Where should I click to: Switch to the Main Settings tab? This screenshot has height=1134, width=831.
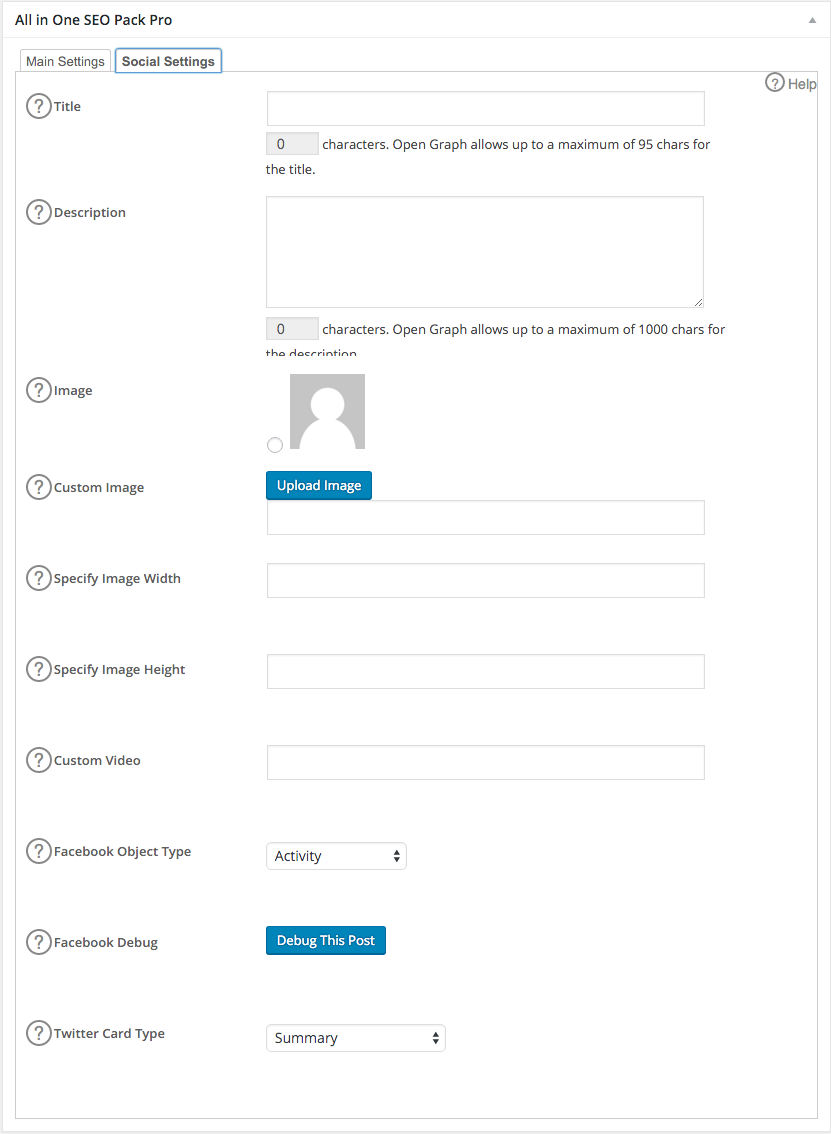pyautogui.click(x=65, y=61)
